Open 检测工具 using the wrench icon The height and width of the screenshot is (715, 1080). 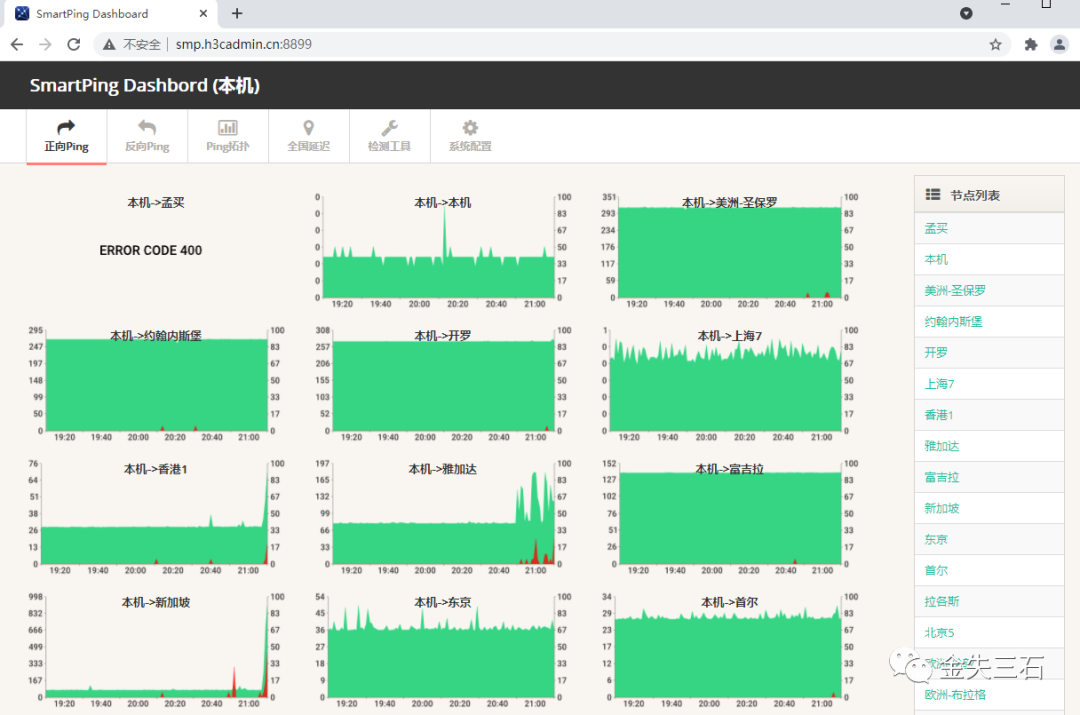pyautogui.click(x=389, y=128)
